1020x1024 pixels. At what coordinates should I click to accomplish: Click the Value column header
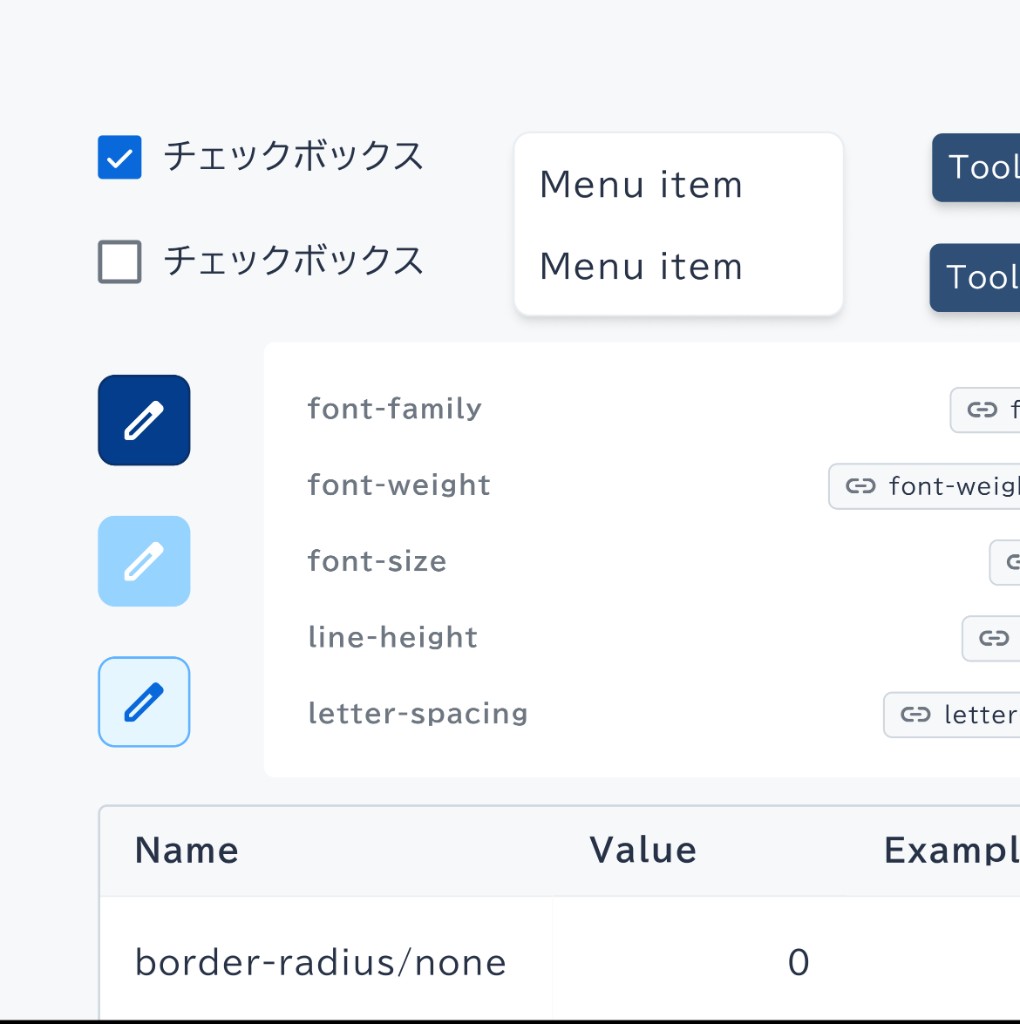point(643,850)
